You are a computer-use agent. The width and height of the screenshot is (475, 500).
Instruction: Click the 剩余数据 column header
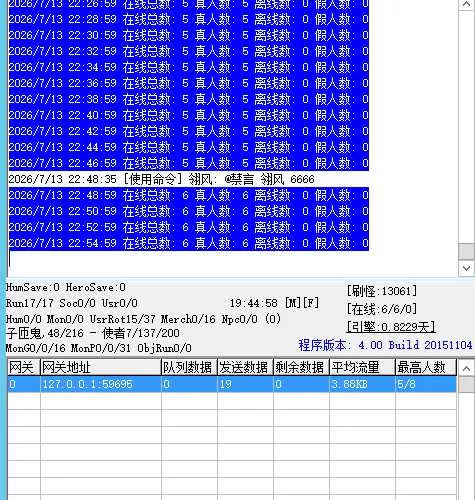(x=301, y=367)
